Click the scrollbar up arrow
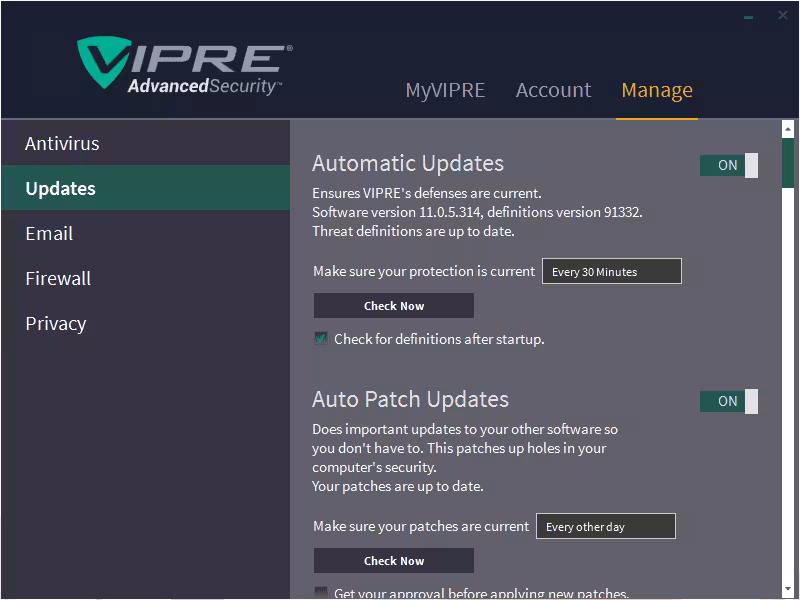Image resolution: width=800 pixels, height=600 pixels. (x=788, y=129)
